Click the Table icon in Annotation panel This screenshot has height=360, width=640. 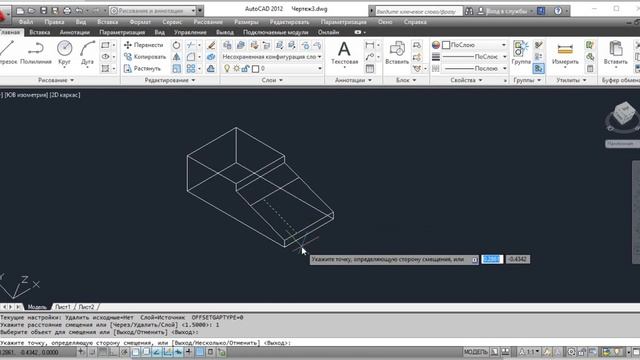[369, 69]
